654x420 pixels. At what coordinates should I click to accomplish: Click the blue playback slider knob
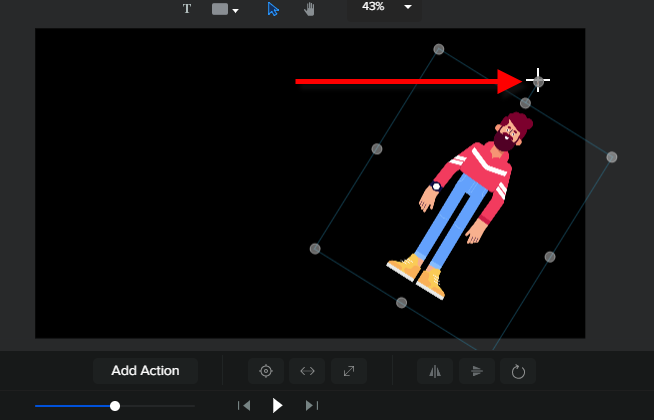tap(115, 406)
